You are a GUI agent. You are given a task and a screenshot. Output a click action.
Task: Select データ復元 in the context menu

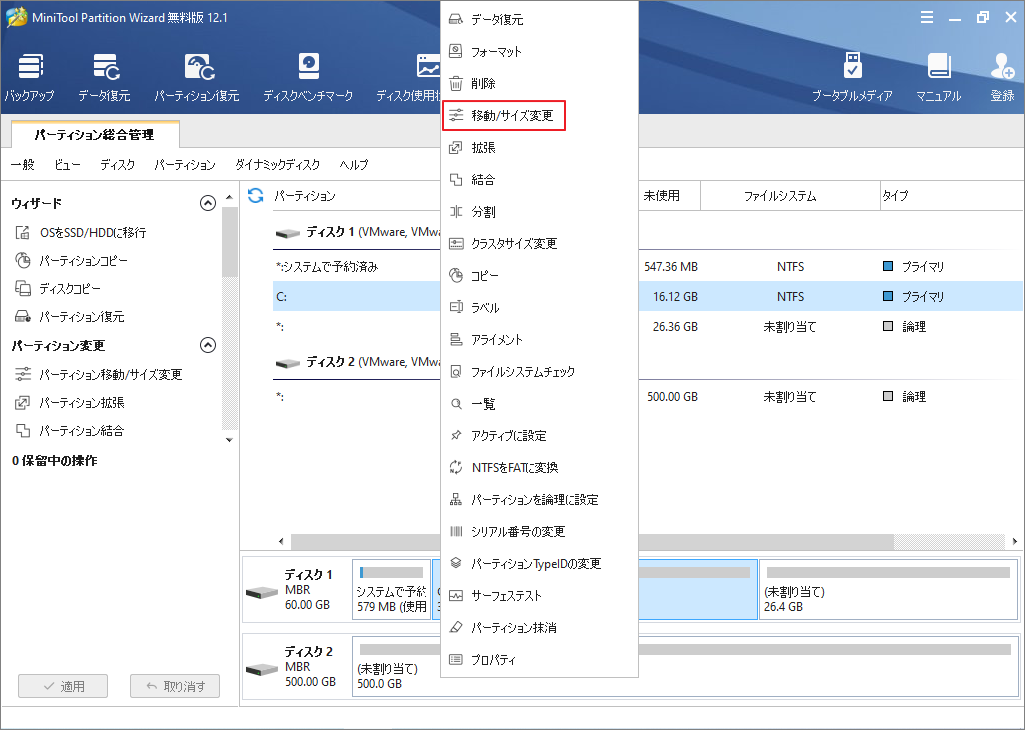pyautogui.click(x=539, y=20)
